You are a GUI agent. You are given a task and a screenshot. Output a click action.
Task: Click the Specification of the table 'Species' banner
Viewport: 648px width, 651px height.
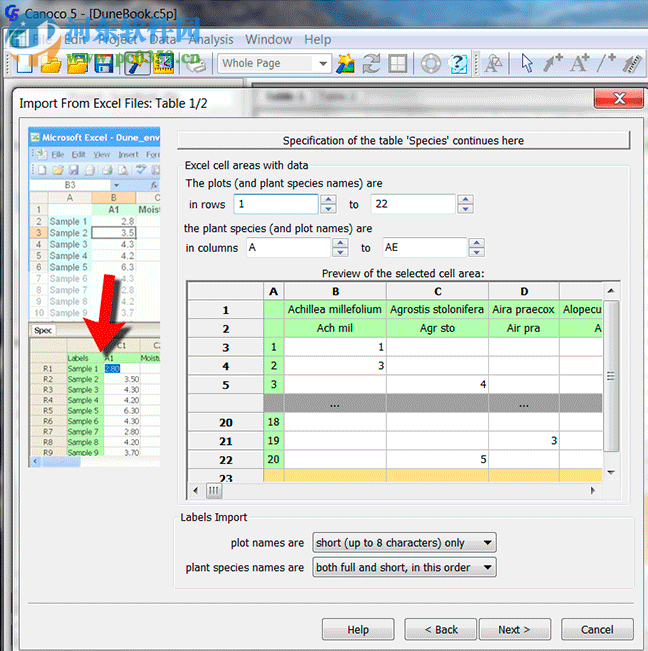(x=403, y=140)
